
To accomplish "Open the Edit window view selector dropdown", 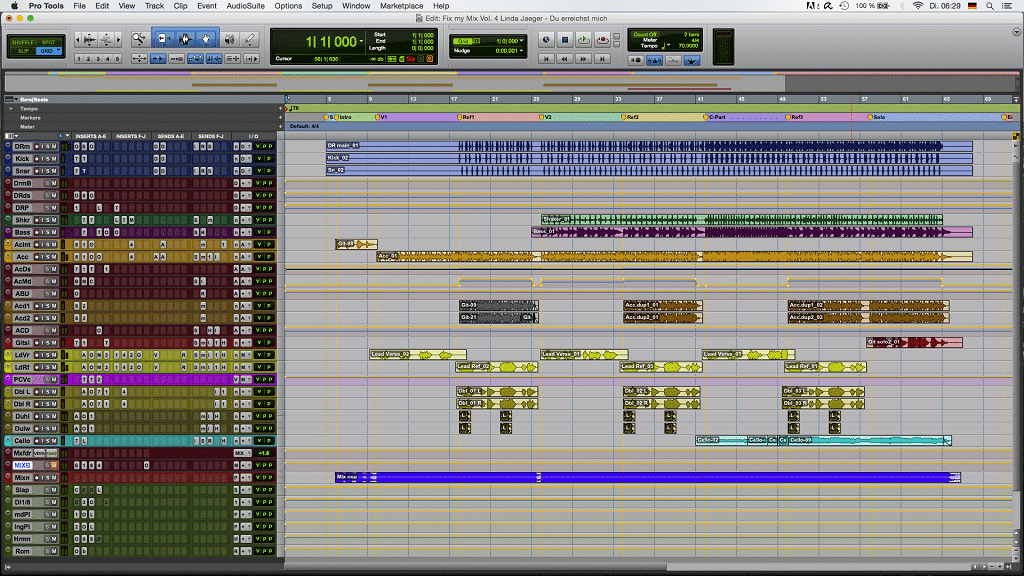I will 11,136.
